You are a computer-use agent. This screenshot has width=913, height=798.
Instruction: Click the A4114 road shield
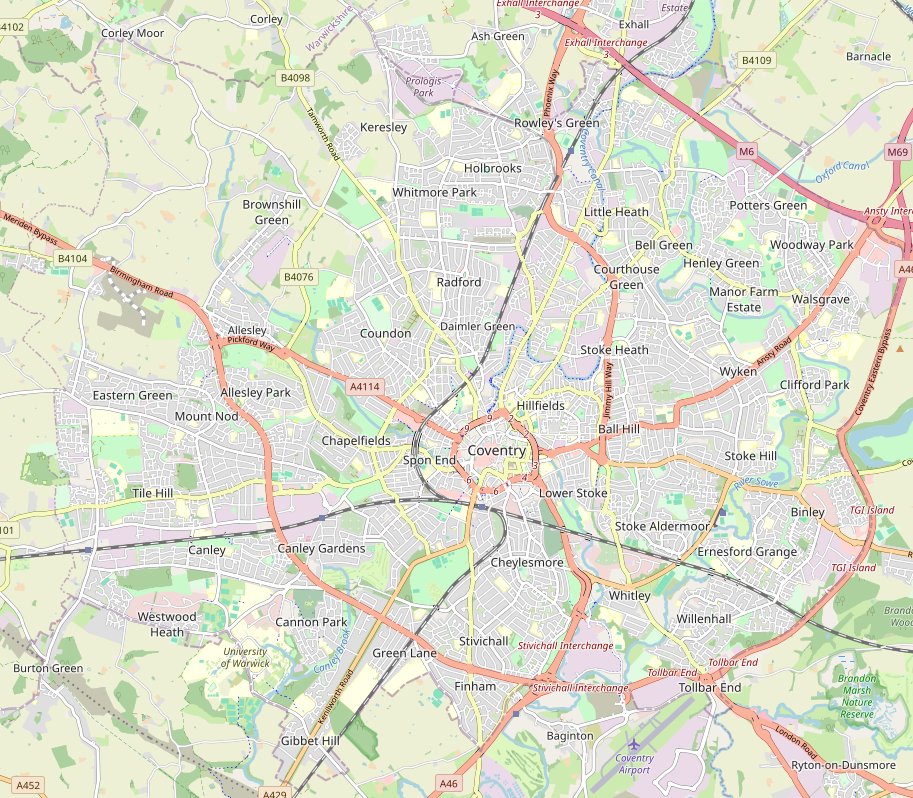tap(365, 386)
